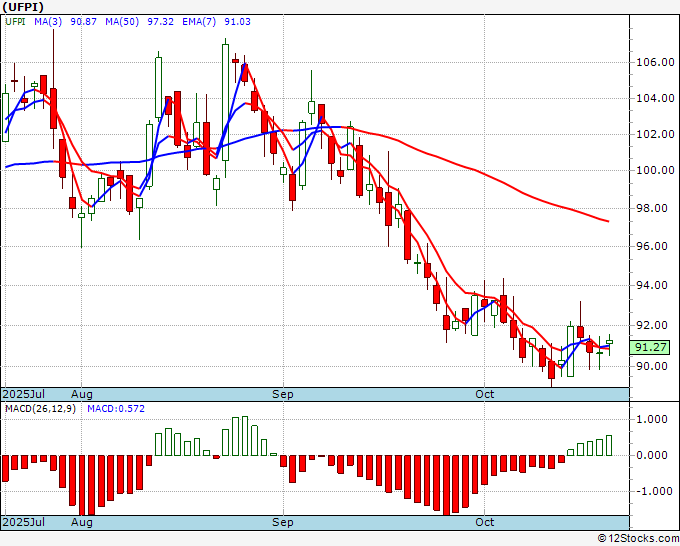The height and width of the screenshot is (546, 680).
Task: Click the 100.00 price axis label
Action: (655, 170)
